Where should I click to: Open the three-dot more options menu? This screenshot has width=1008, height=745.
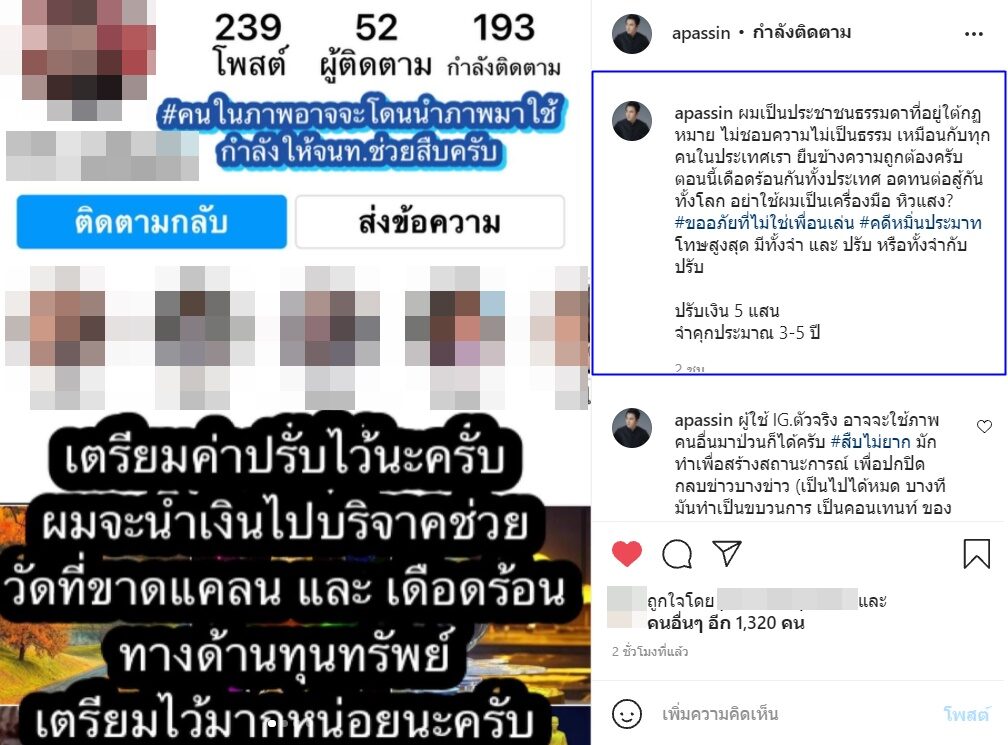[x=974, y=33]
